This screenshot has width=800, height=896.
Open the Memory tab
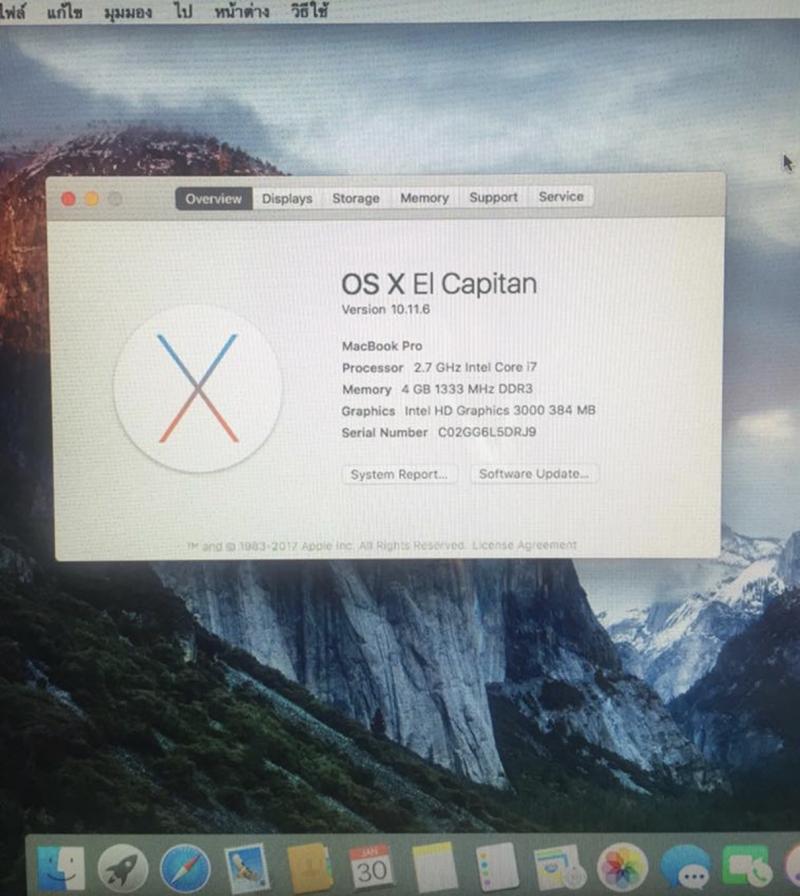pyautogui.click(x=424, y=198)
